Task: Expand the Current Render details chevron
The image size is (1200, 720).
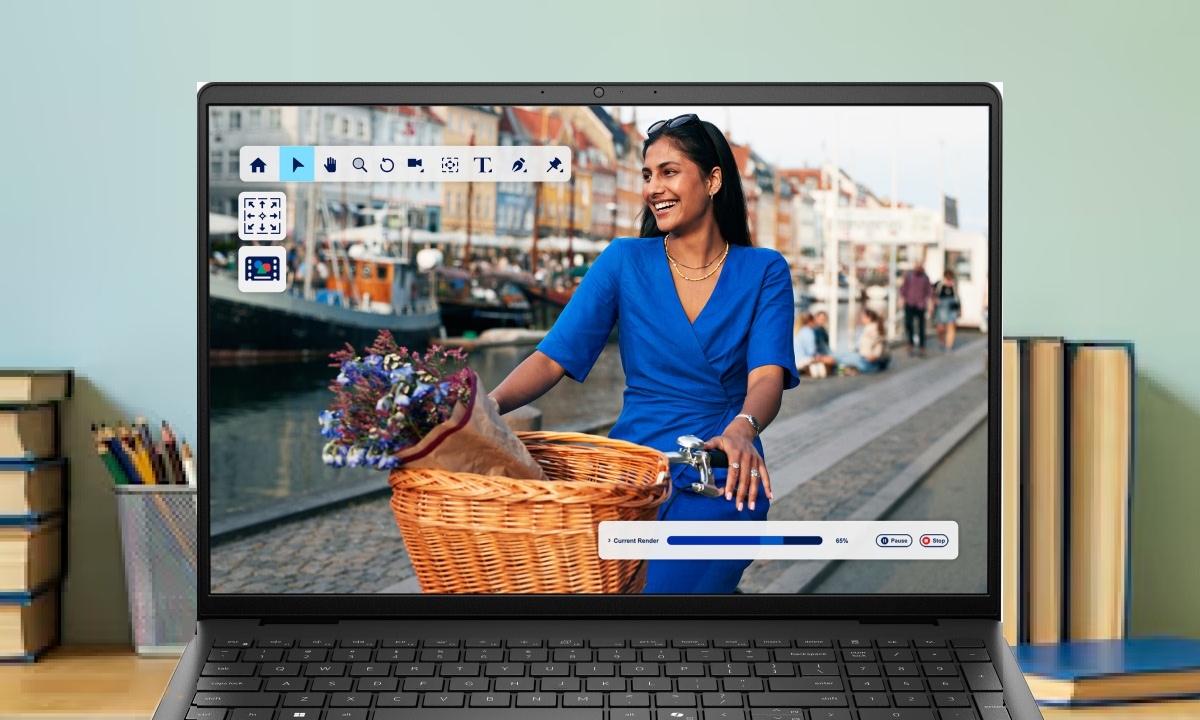Action: click(608, 540)
